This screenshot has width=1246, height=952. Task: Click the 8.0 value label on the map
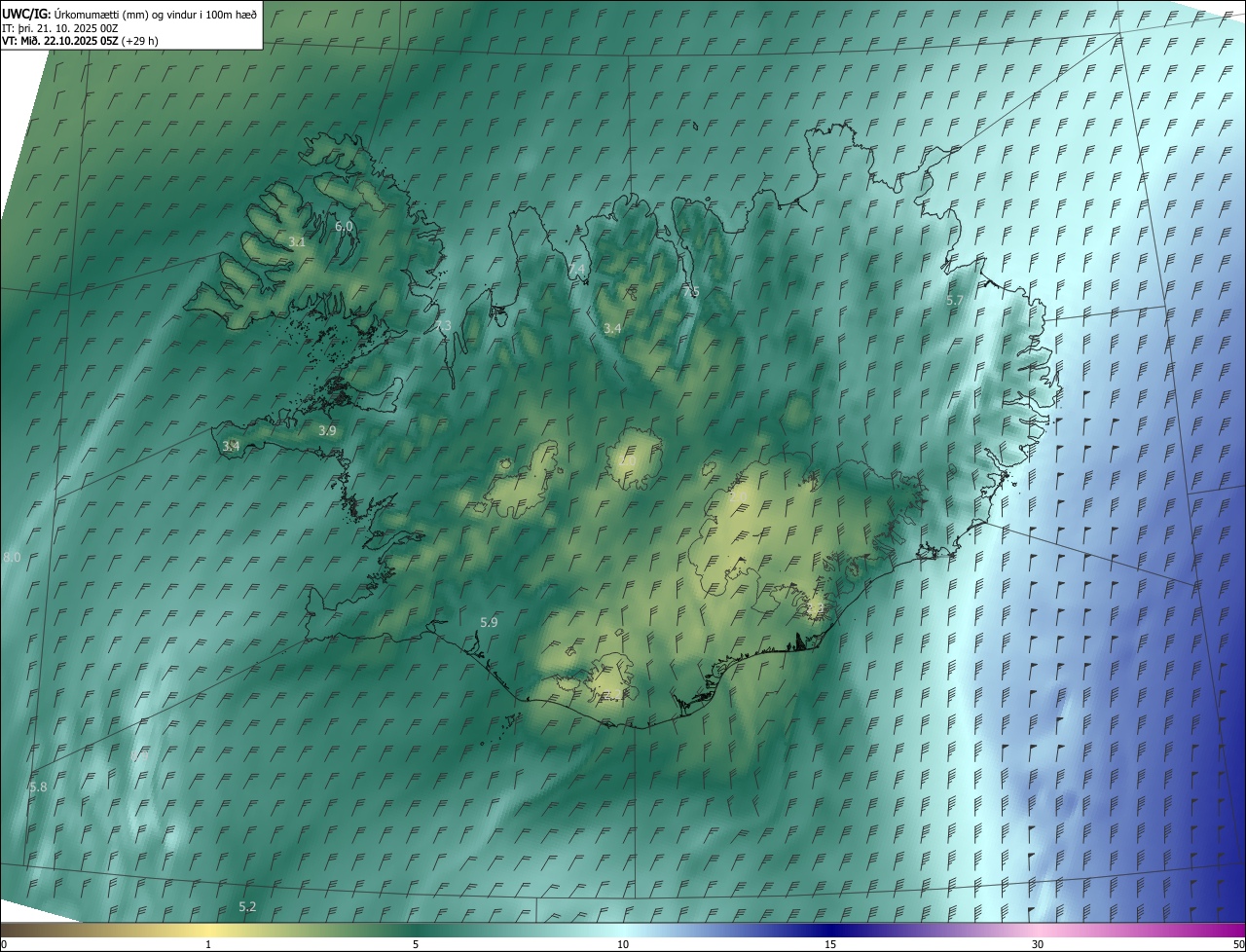[12, 557]
